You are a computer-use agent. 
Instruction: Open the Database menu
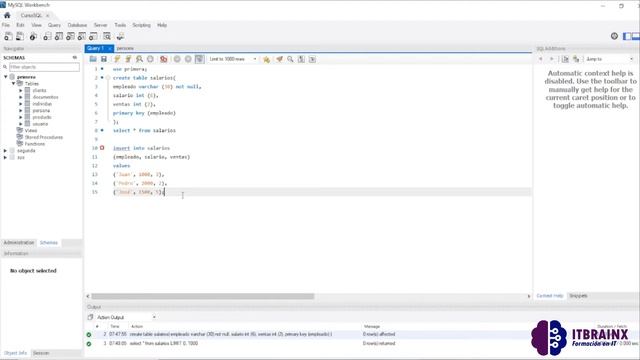(x=77, y=25)
